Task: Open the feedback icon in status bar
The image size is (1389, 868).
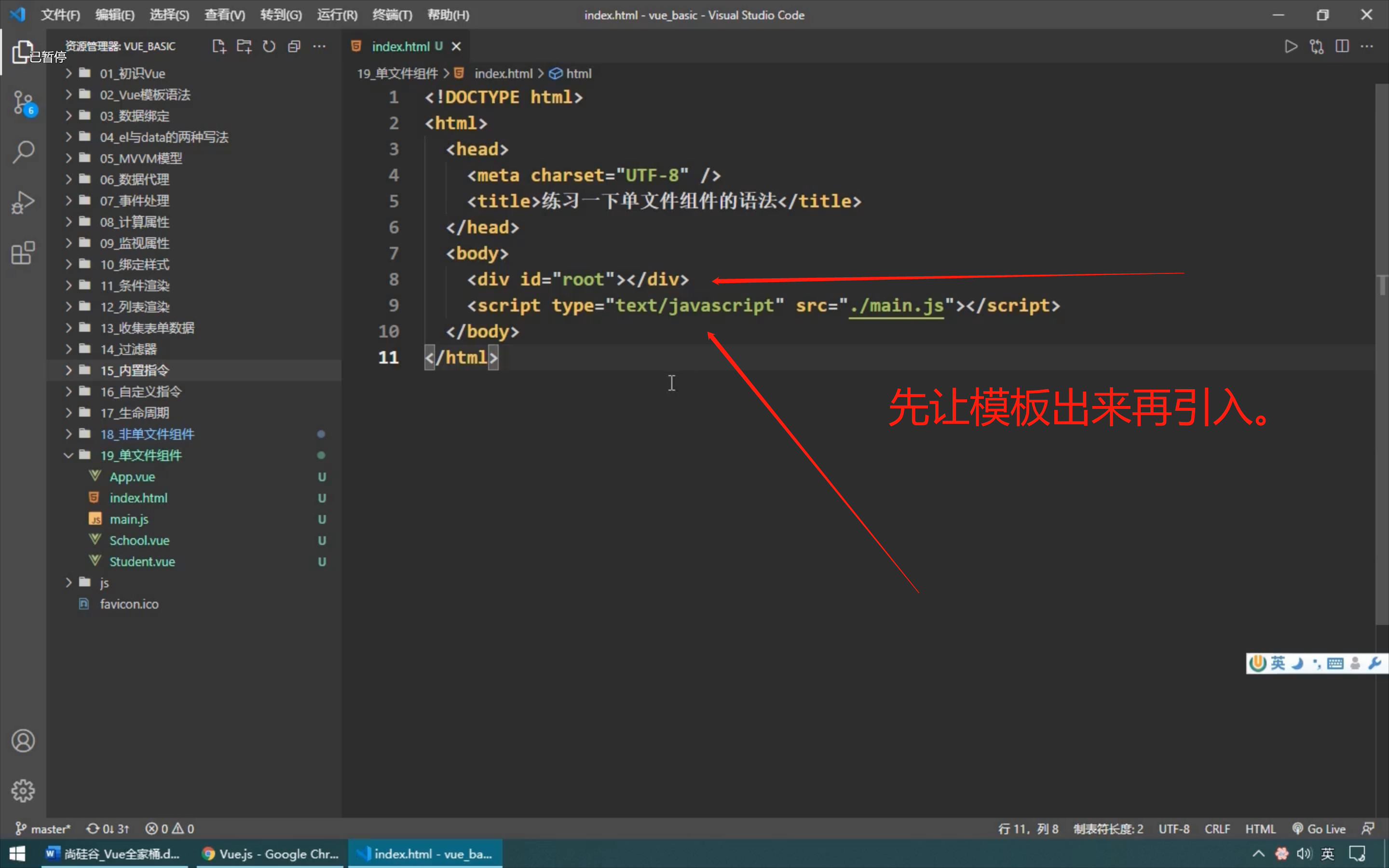Action: click(1368, 828)
